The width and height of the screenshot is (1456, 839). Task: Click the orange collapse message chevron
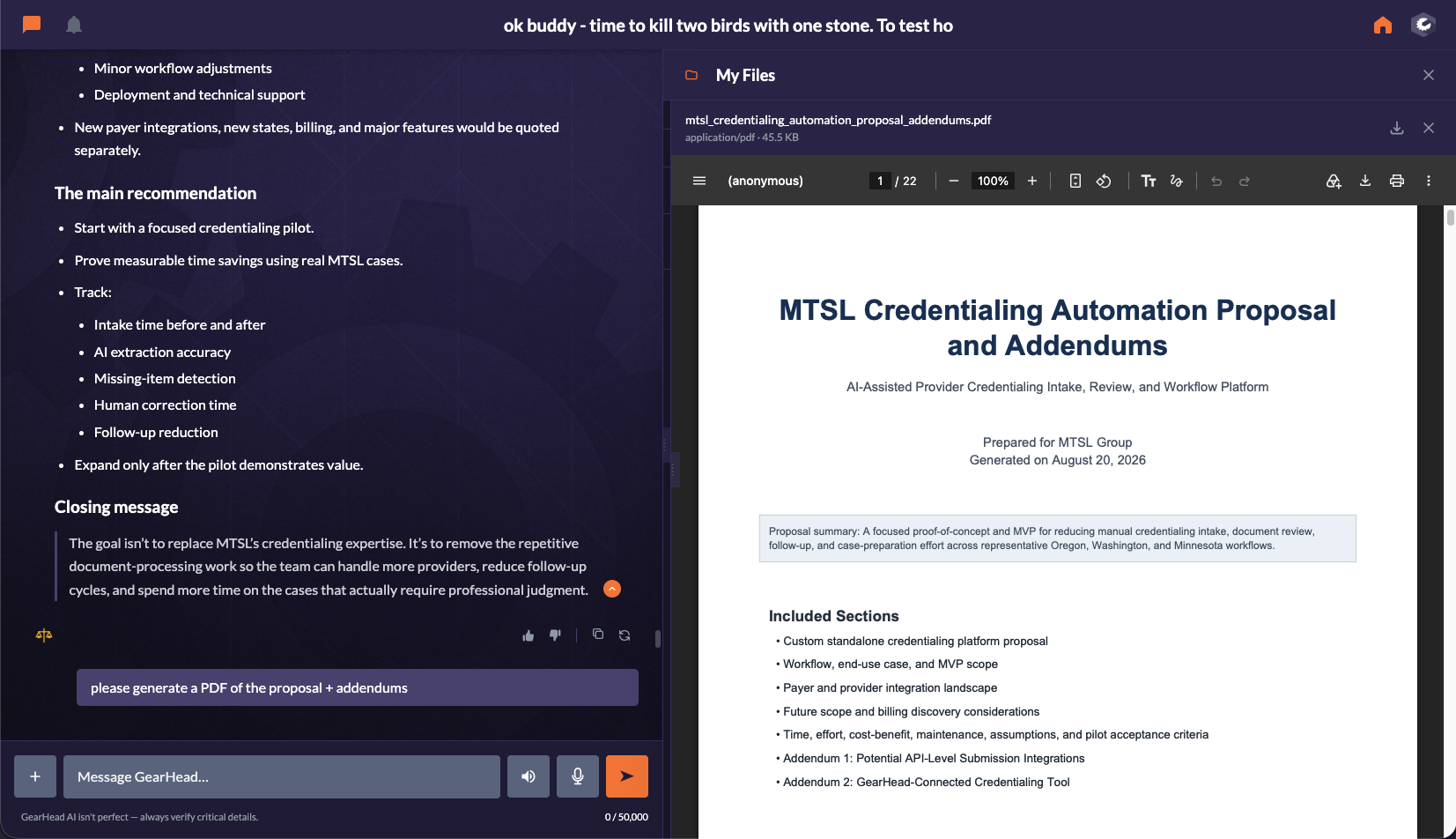[x=612, y=589]
